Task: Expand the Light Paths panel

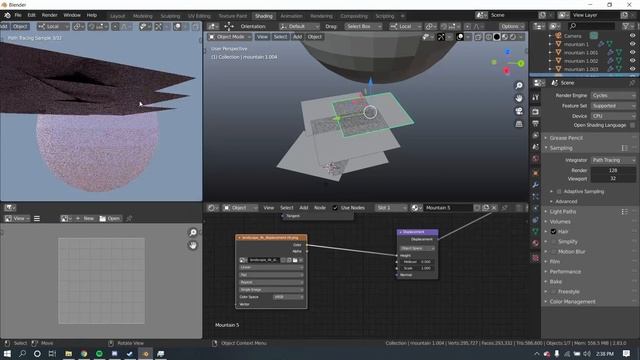Action: point(562,211)
